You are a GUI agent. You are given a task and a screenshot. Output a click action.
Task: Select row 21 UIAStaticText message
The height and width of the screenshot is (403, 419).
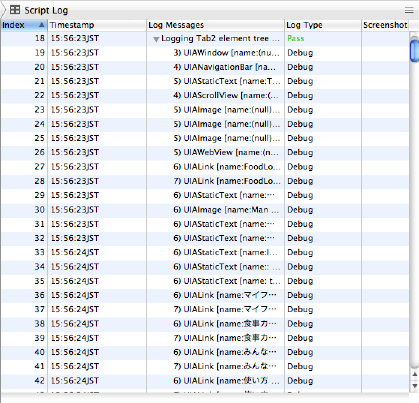click(227, 81)
